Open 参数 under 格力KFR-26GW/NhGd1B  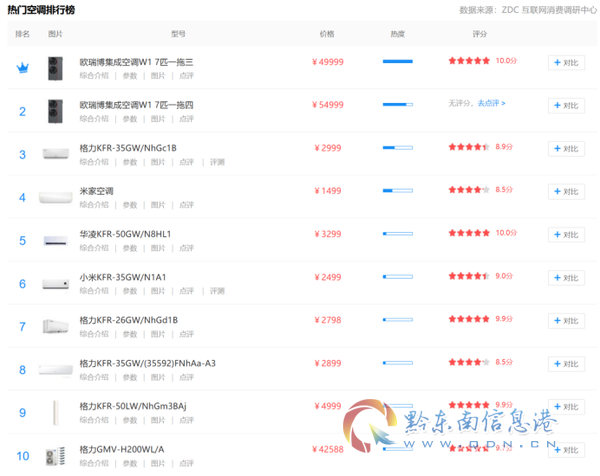coord(130,334)
